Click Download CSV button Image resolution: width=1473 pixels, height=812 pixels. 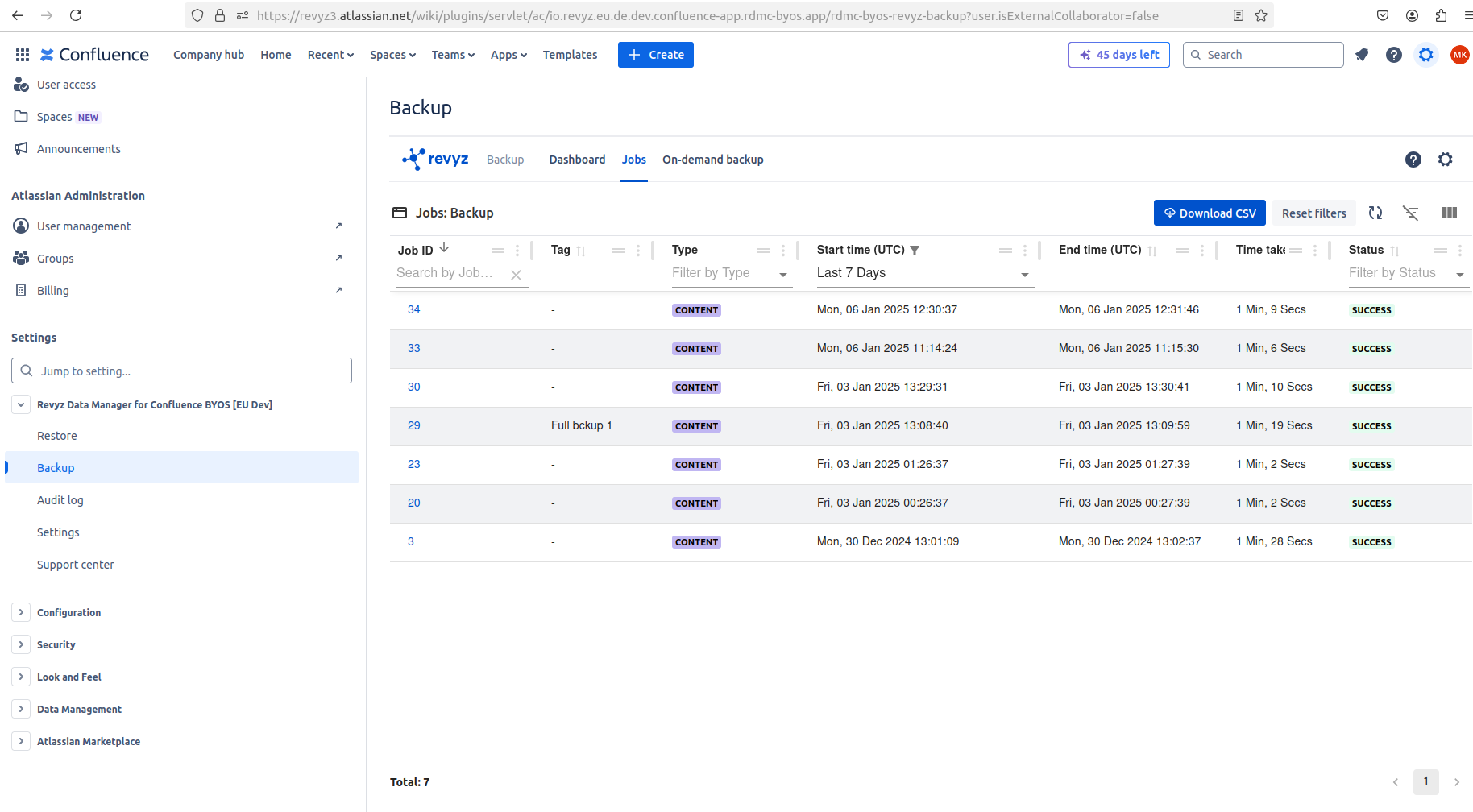(x=1210, y=213)
